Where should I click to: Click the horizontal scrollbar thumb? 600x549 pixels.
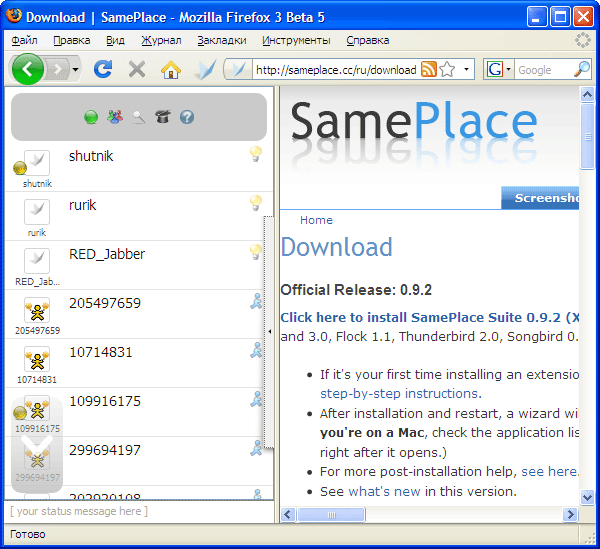(x=331, y=515)
